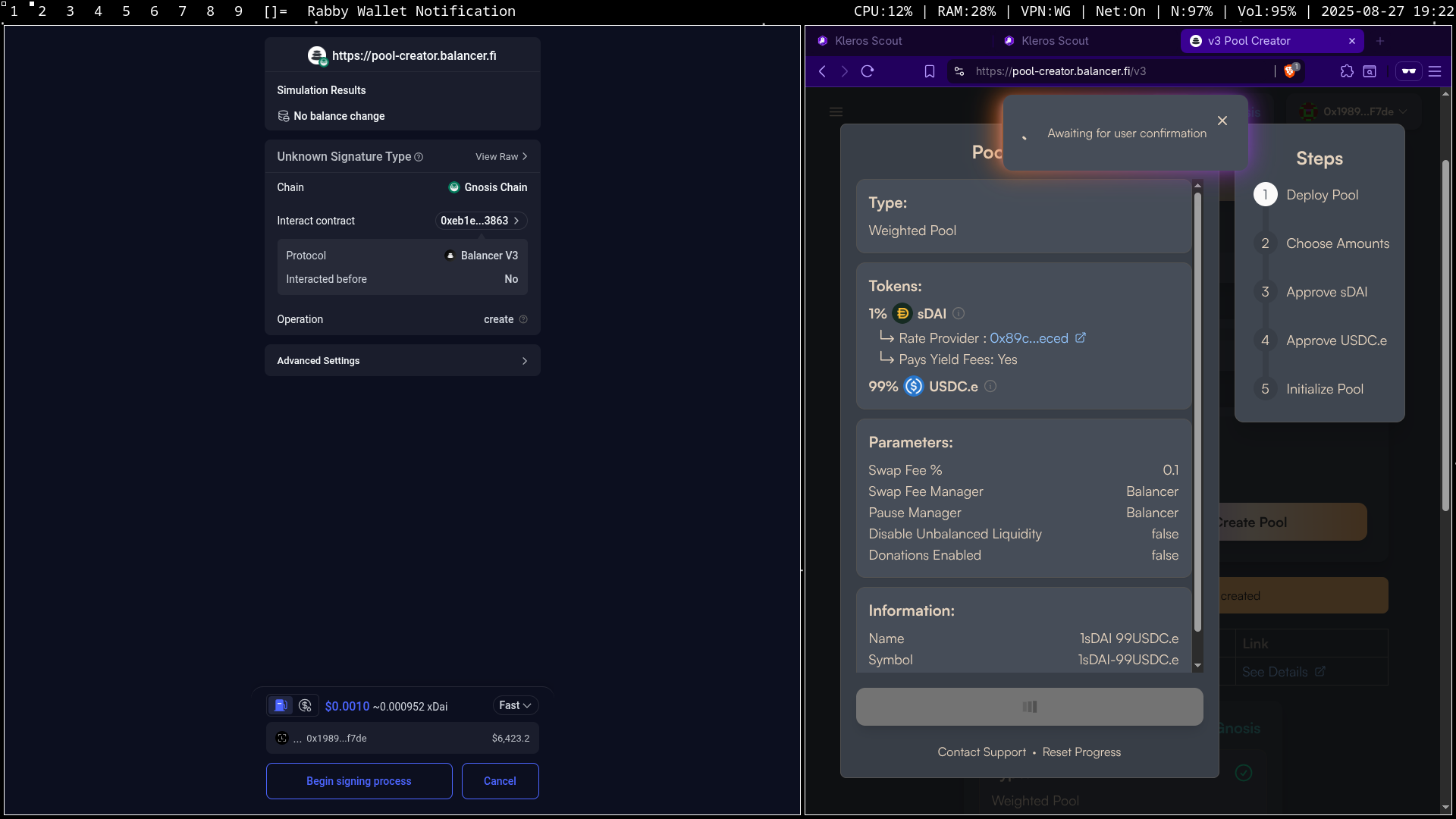This screenshot has width=1456, height=819.
Task: Go forward in browser history
Action: pos(845,71)
